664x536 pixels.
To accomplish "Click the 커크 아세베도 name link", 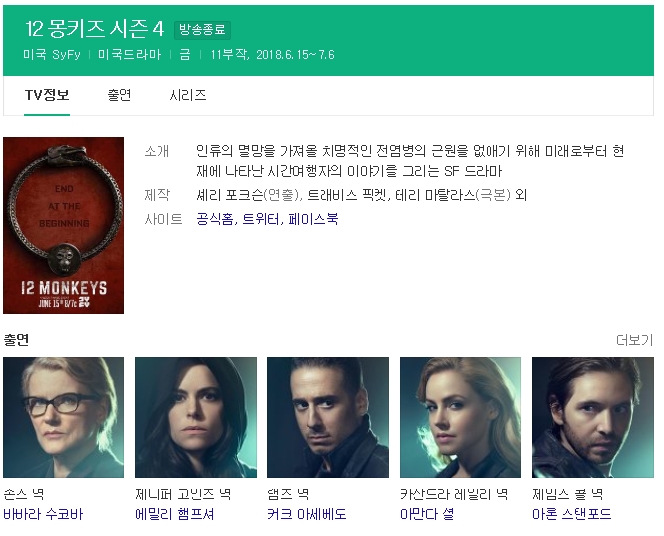I will [x=307, y=514].
